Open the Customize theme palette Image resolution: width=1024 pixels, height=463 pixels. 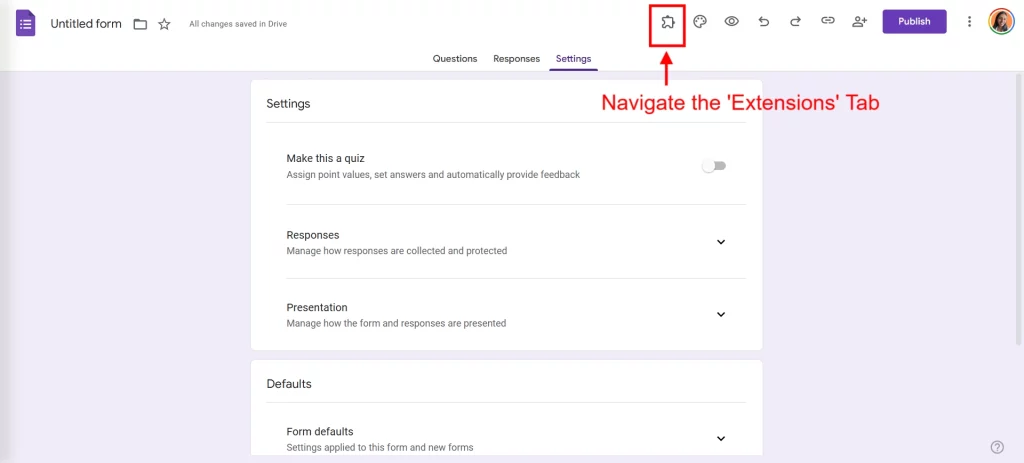coord(700,22)
